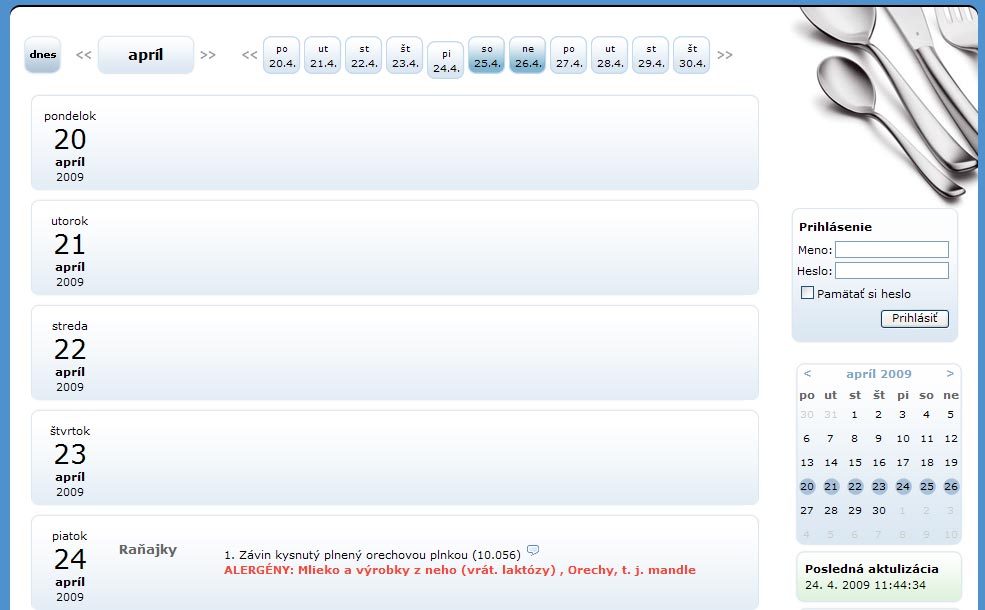This screenshot has width=985, height=610.
Task: Show next days after 30.4. tab
Action: click(x=725, y=55)
